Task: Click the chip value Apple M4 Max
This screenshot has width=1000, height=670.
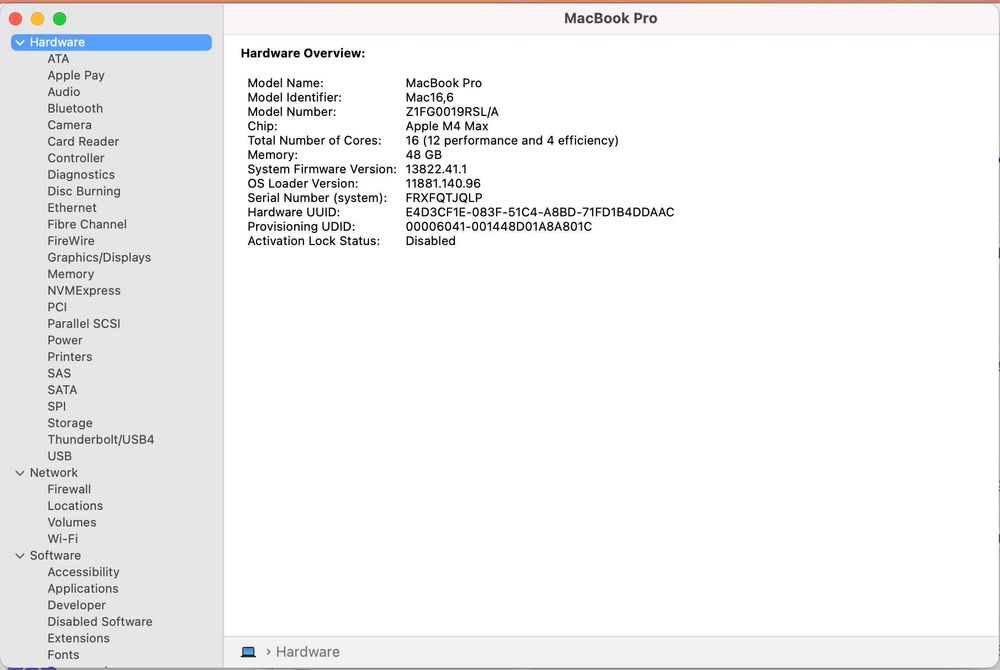Action: click(x=447, y=126)
